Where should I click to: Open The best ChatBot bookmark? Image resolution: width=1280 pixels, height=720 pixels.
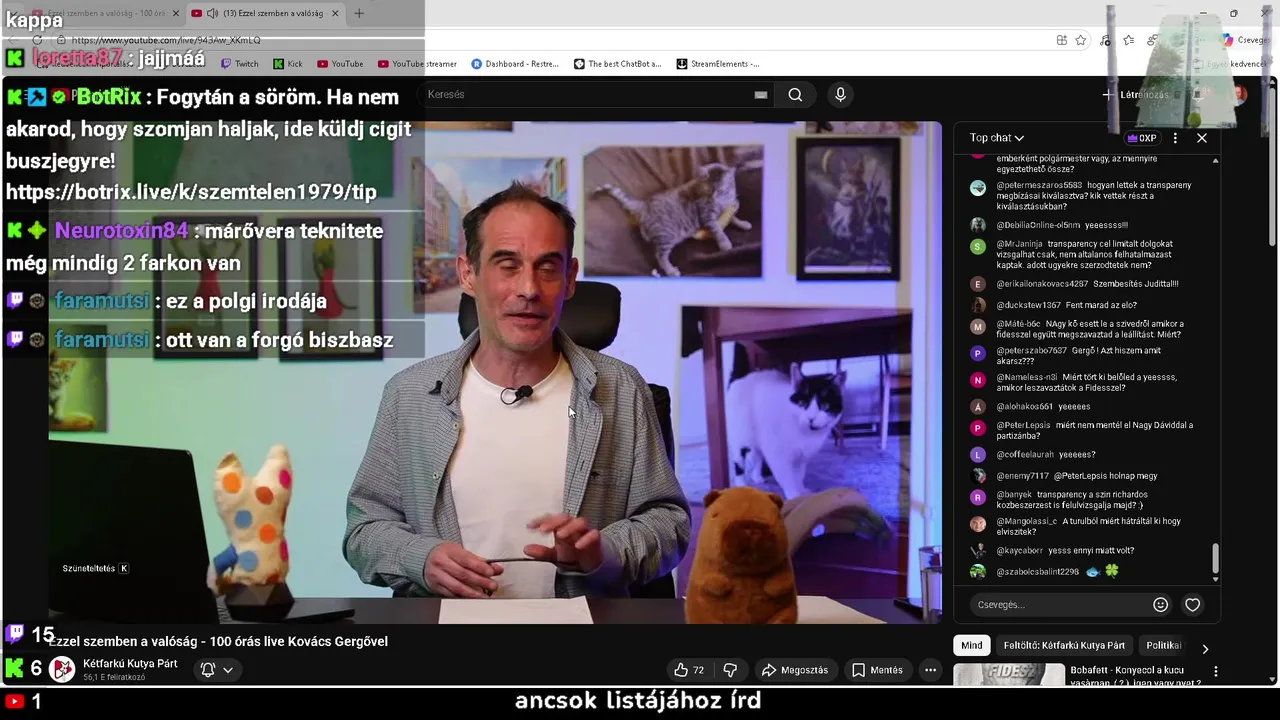[x=617, y=64]
